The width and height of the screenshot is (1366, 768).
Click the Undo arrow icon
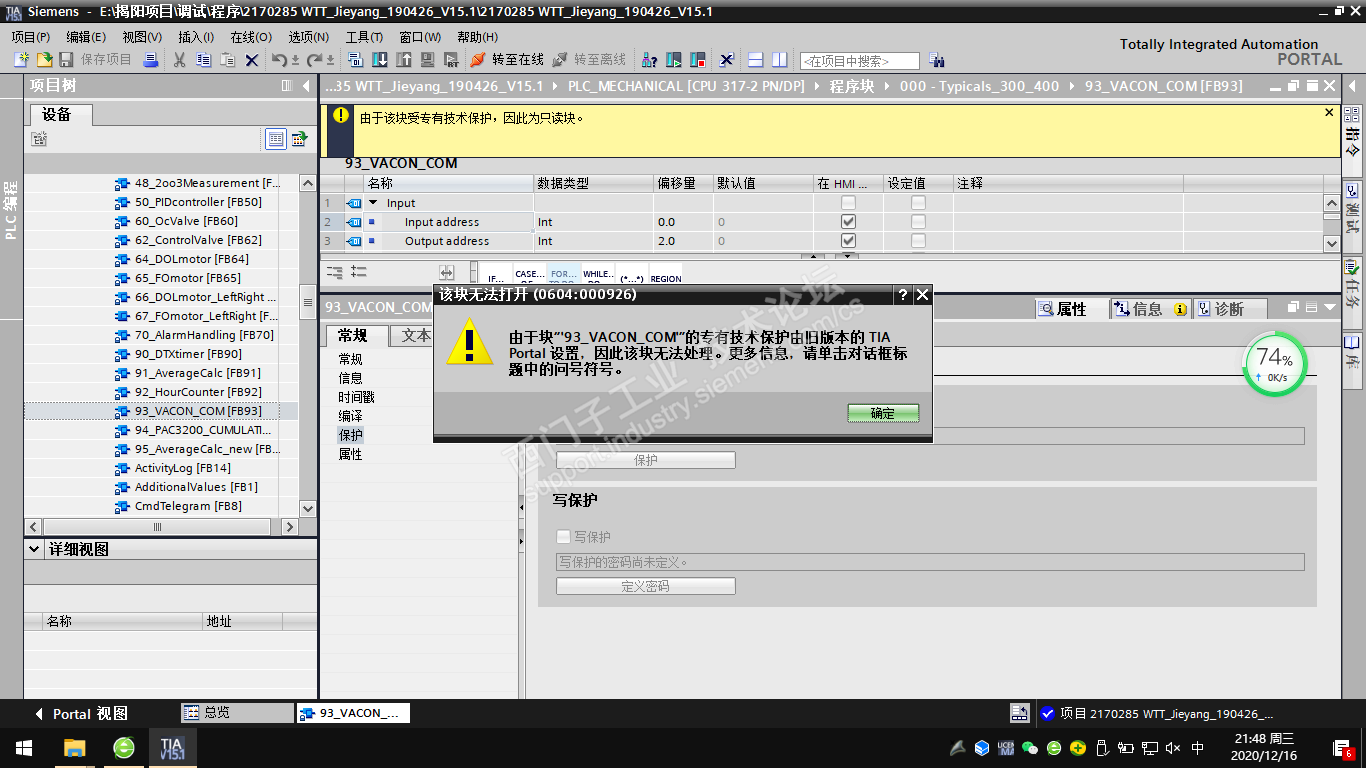(x=278, y=60)
